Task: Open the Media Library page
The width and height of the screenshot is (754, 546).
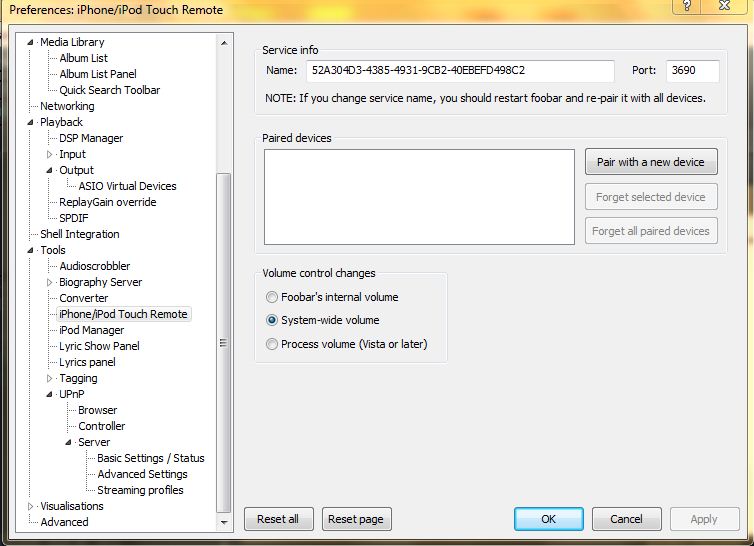Action: pyautogui.click(x=72, y=42)
